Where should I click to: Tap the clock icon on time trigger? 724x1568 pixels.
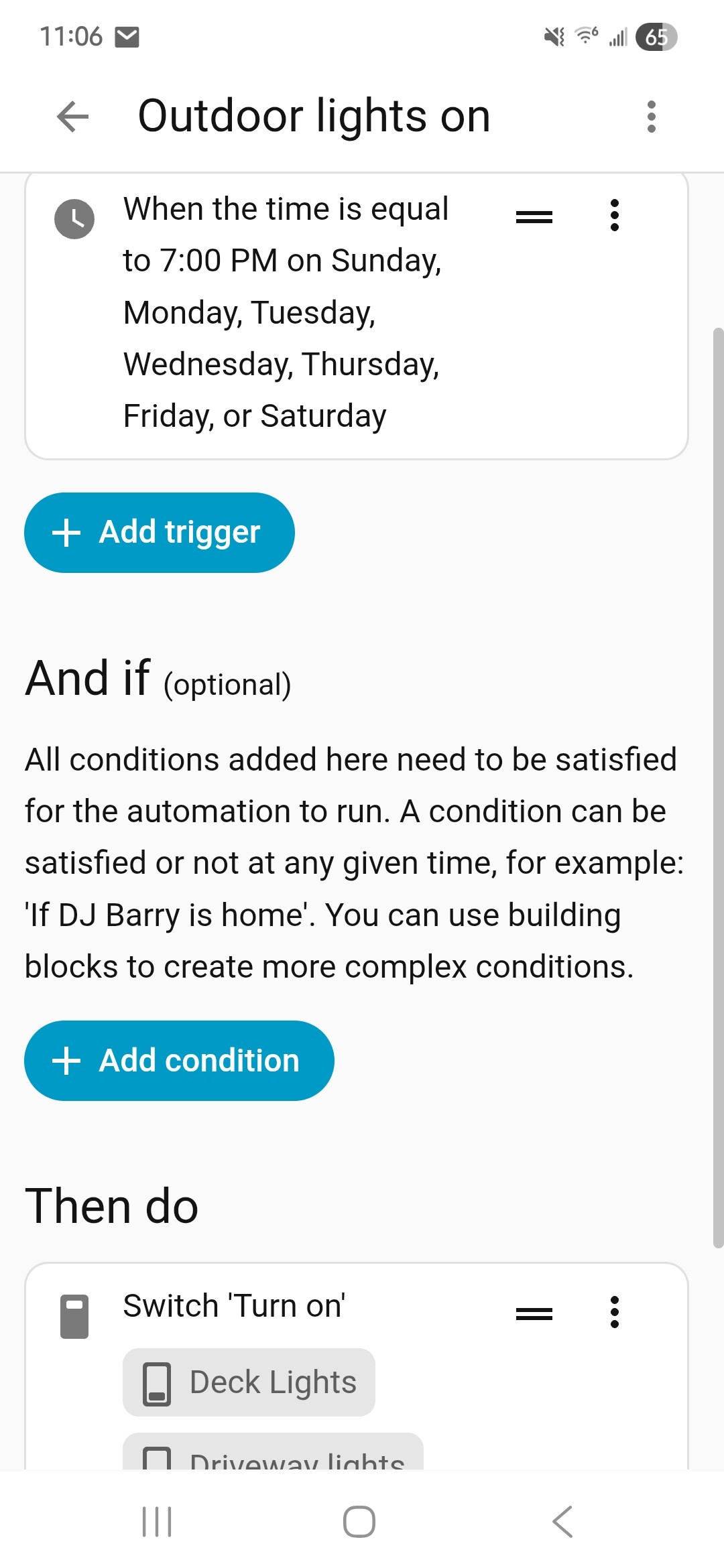(74, 218)
